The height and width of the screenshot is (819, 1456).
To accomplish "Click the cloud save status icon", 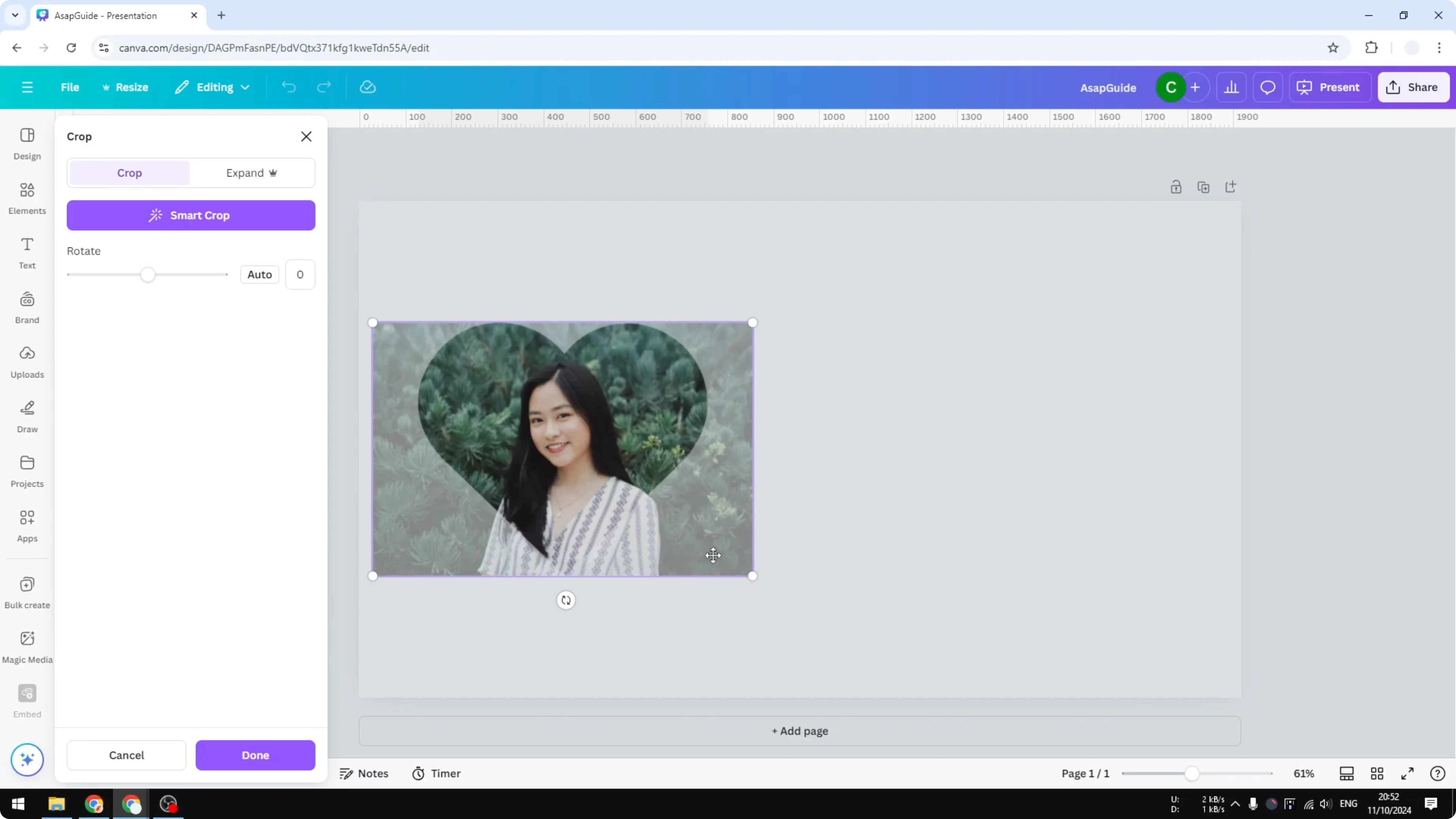I will 368,87.
